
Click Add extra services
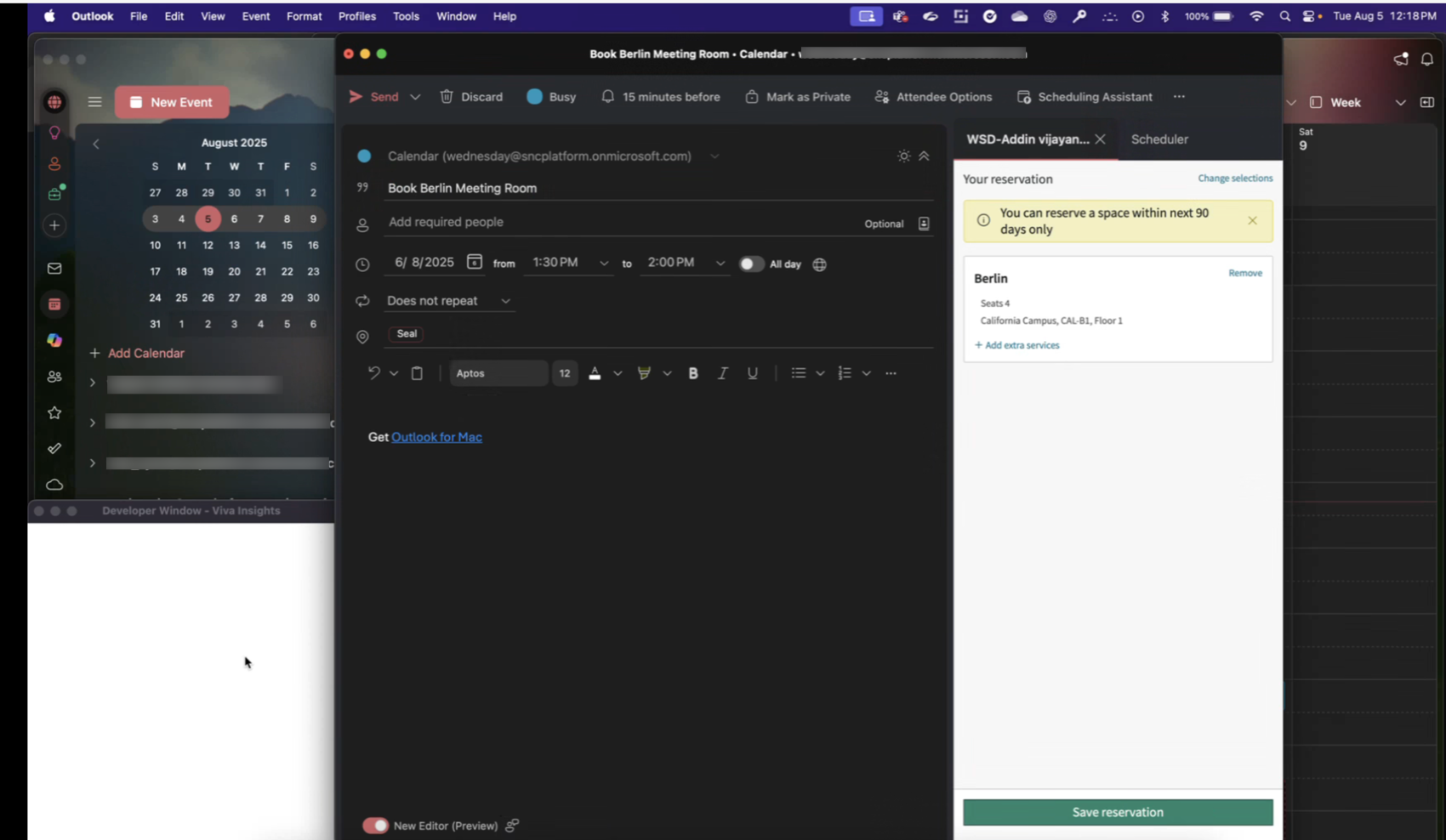(x=1017, y=345)
